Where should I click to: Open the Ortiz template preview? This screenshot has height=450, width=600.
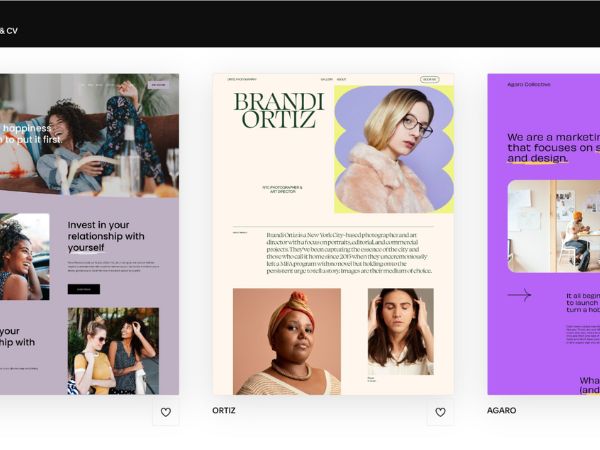pyautogui.click(x=333, y=234)
